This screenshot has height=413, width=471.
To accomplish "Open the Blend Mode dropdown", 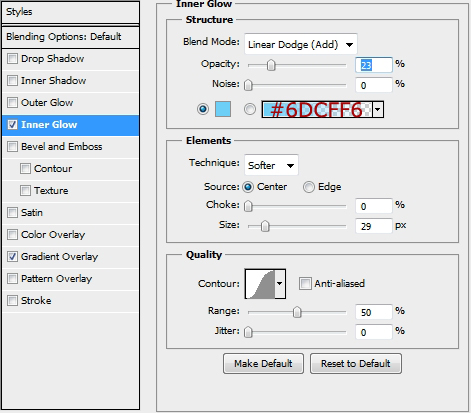I will coord(301,44).
